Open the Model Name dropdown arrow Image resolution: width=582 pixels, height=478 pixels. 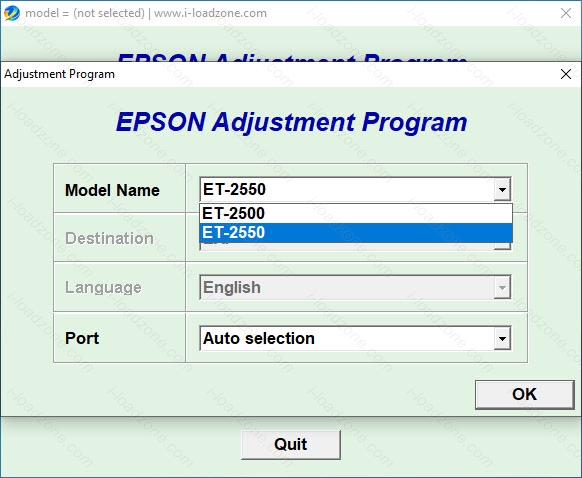click(502, 190)
